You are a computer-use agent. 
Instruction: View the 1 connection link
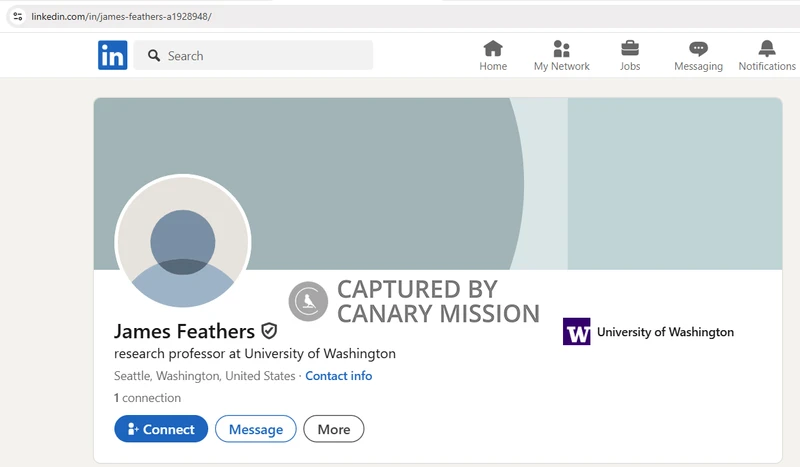pos(147,398)
